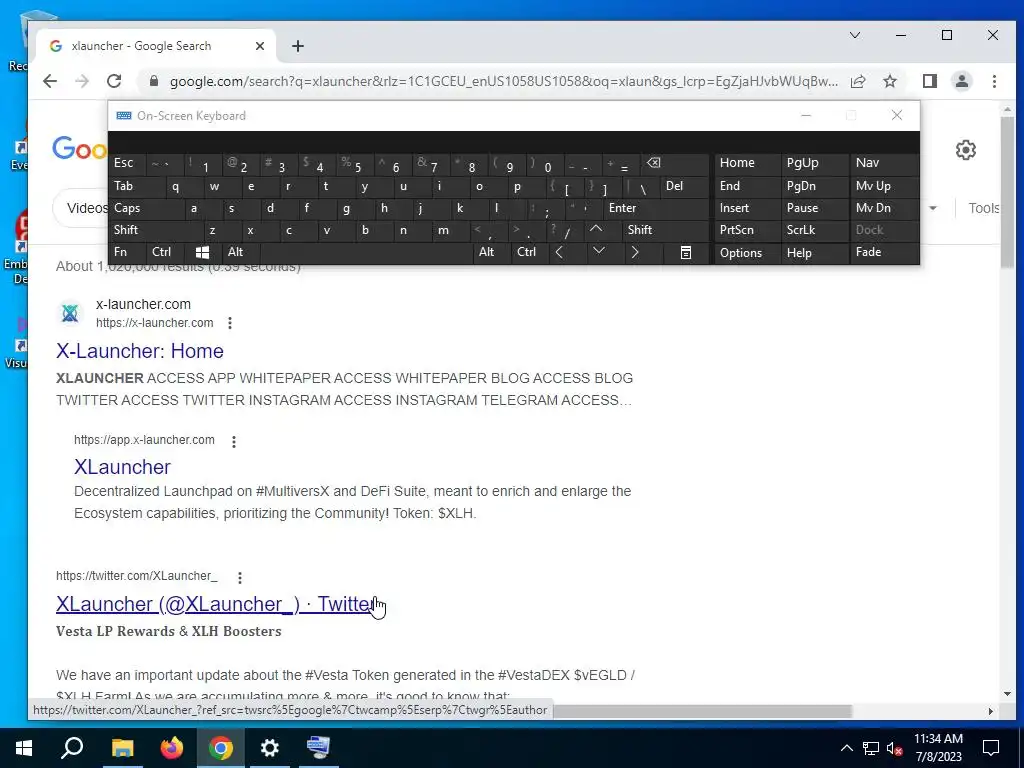Click the backspace key on On-Screen Keyboard
The image size is (1024, 768).
coord(654,163)
